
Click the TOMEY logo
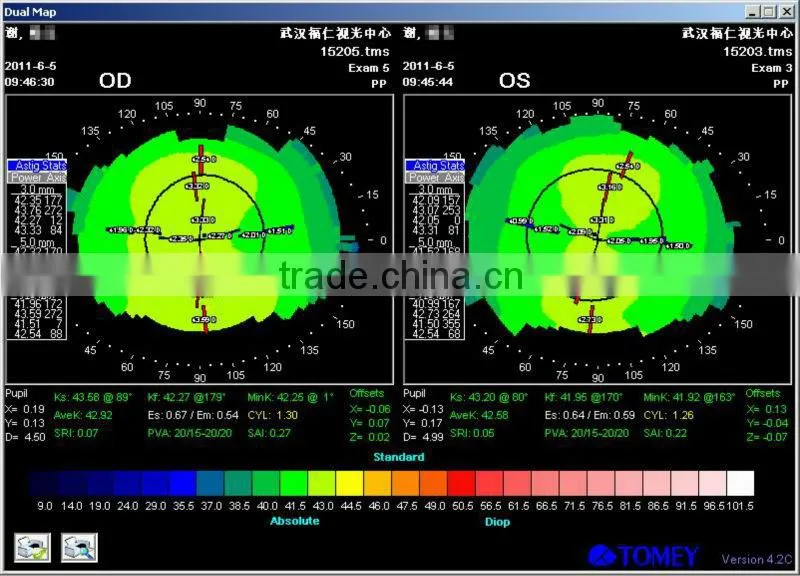[x=643, y=556]
